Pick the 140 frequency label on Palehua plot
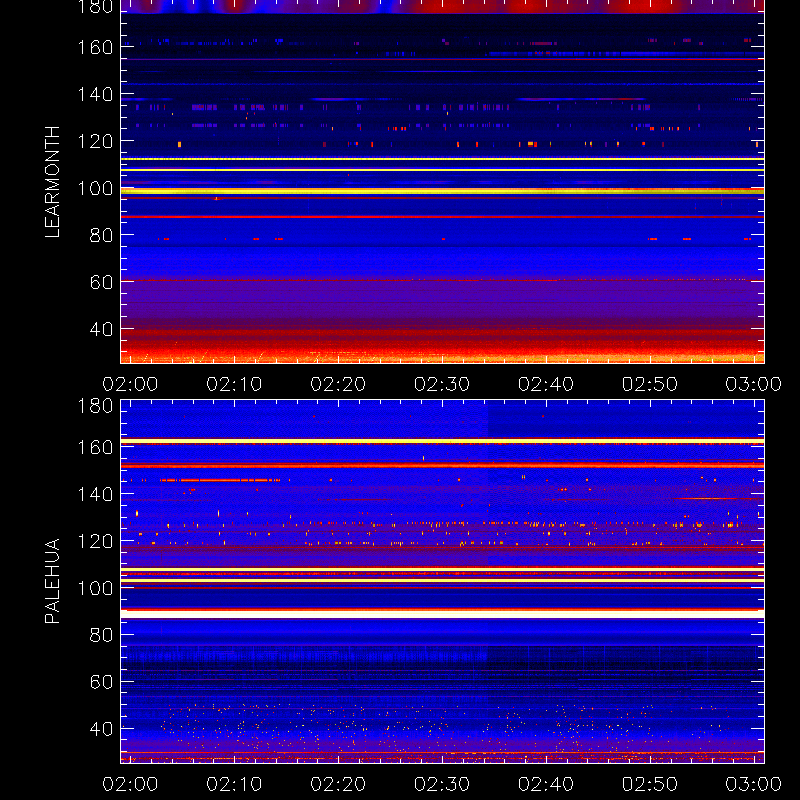 (x=95, y=494)
